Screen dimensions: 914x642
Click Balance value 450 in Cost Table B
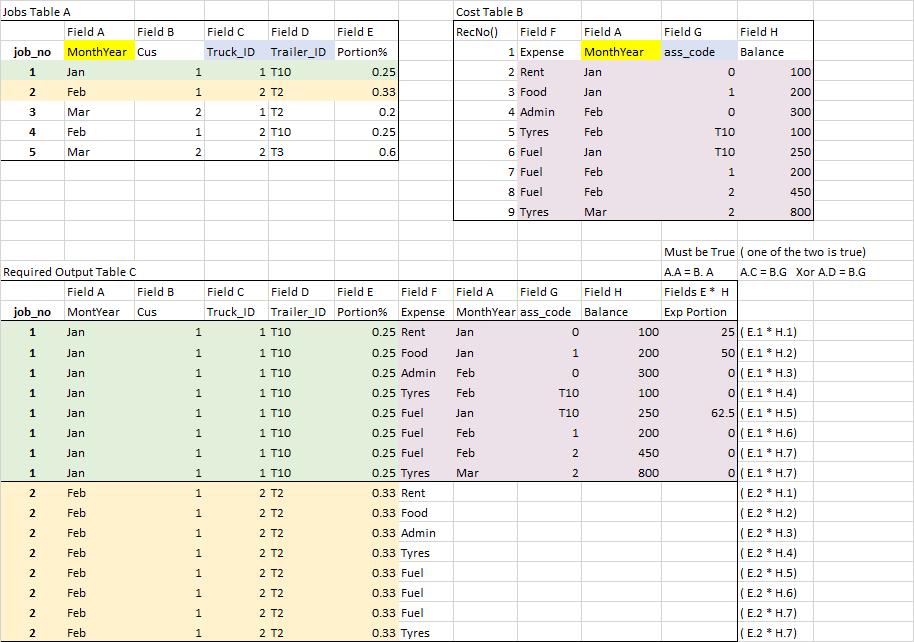799,192
